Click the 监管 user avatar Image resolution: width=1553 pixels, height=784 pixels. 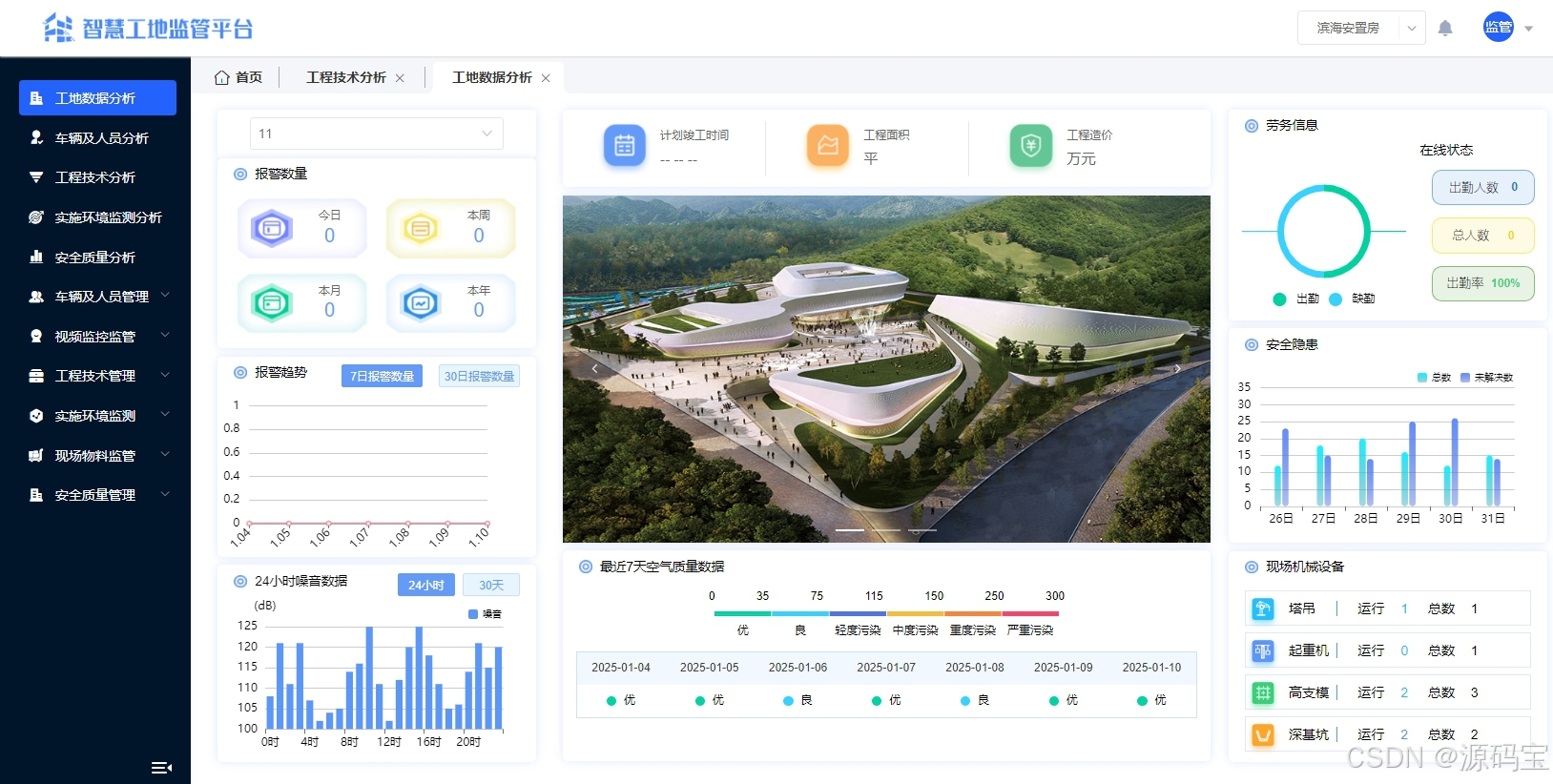[x=1498, y=27]
